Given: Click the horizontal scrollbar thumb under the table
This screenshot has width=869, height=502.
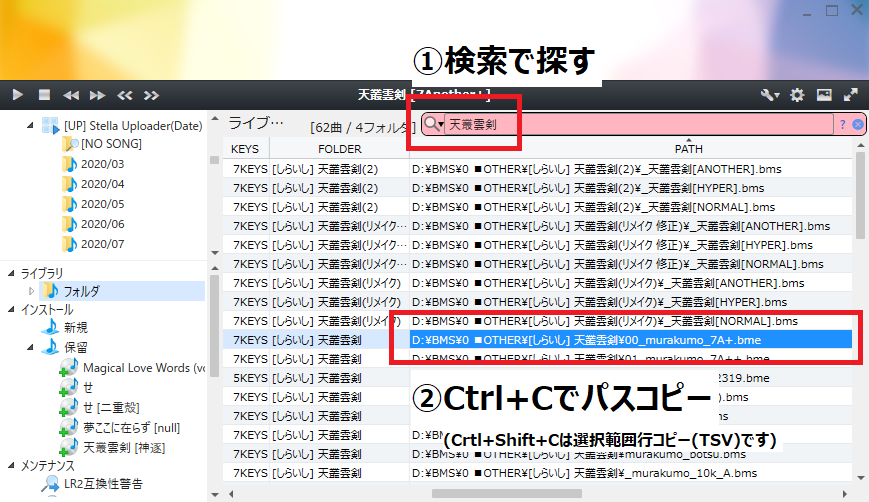Looking at the screenshot, I should (x=507, y=493).
